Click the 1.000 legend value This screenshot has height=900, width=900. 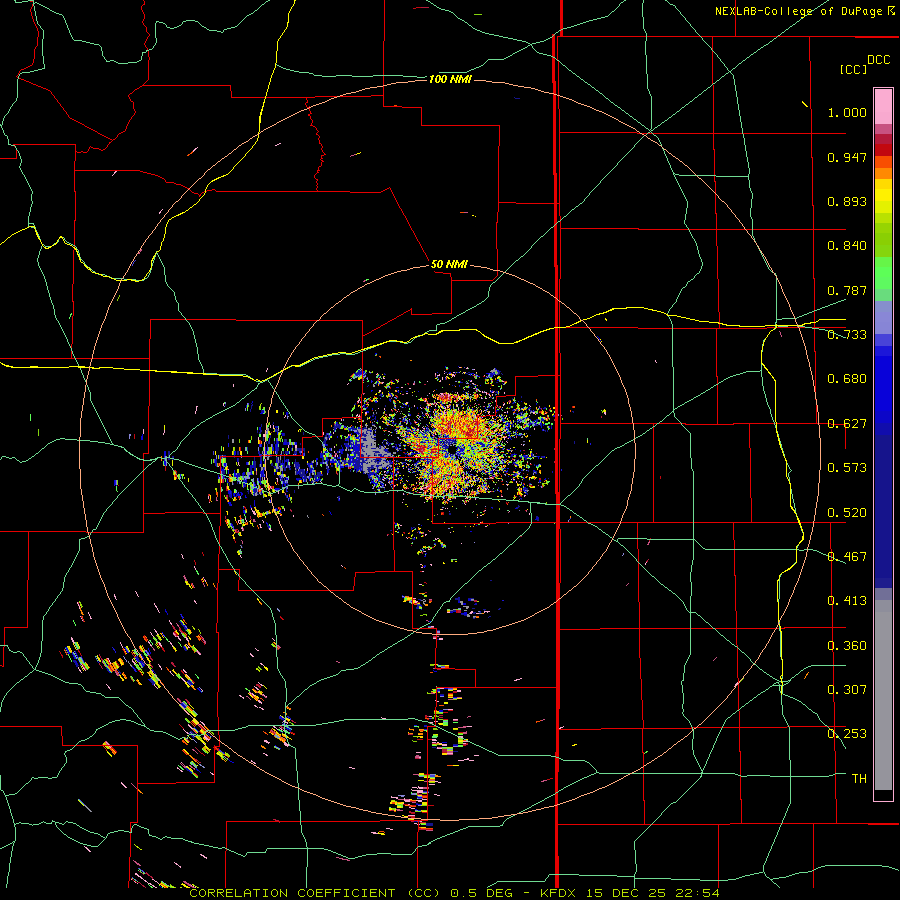click(x=847, y=112)
